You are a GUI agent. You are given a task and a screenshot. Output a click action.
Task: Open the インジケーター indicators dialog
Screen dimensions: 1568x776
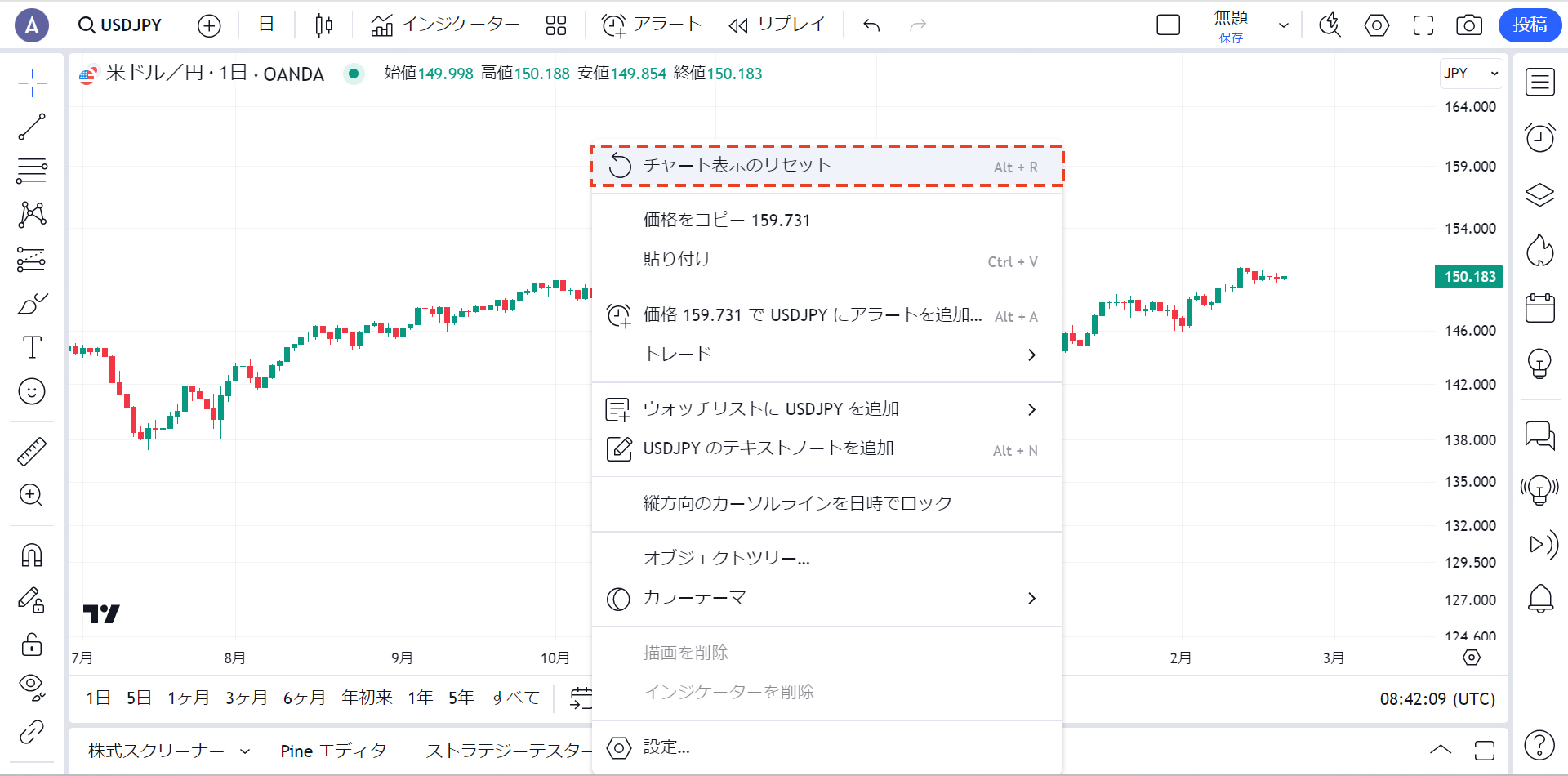tap(444, 25)
